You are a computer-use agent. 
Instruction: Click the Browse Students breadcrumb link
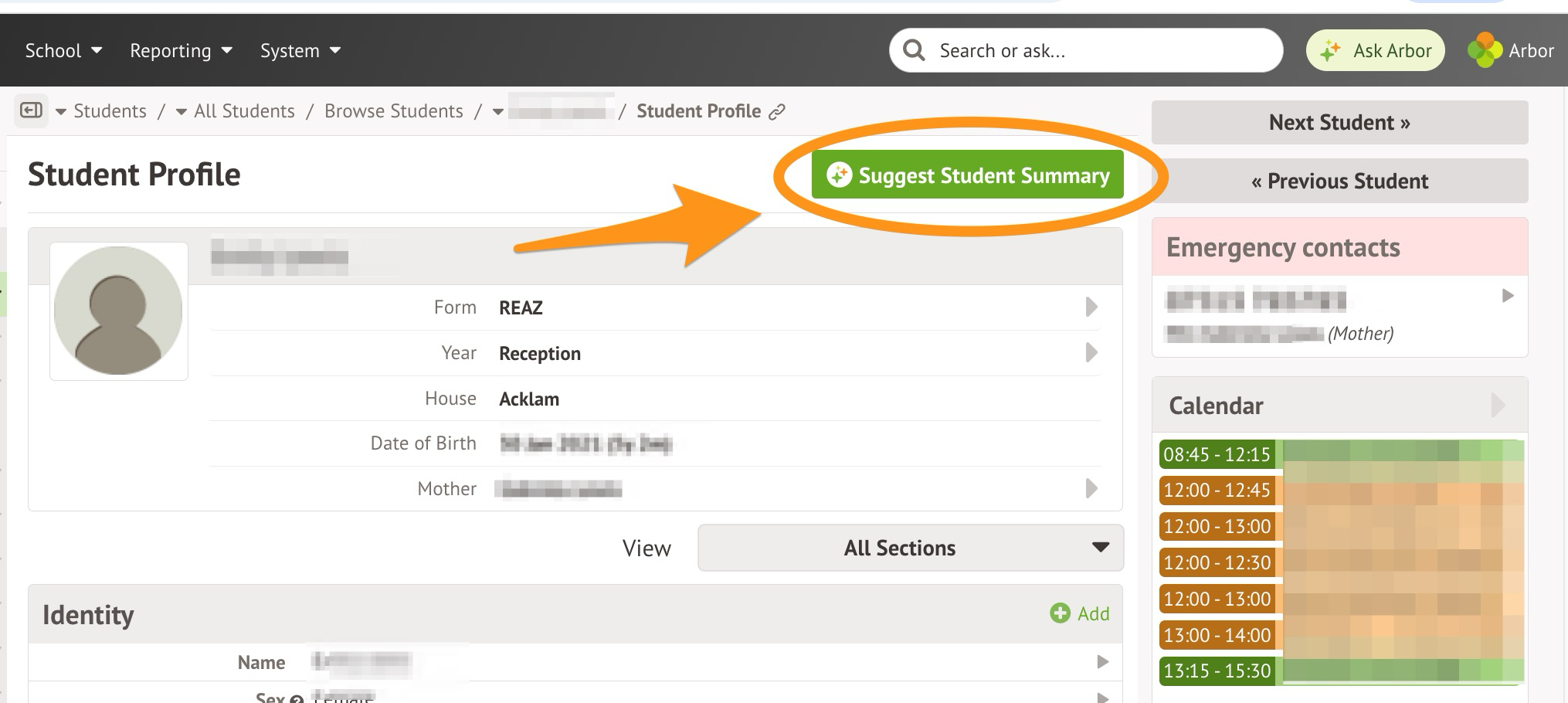(x=393, y=111)
